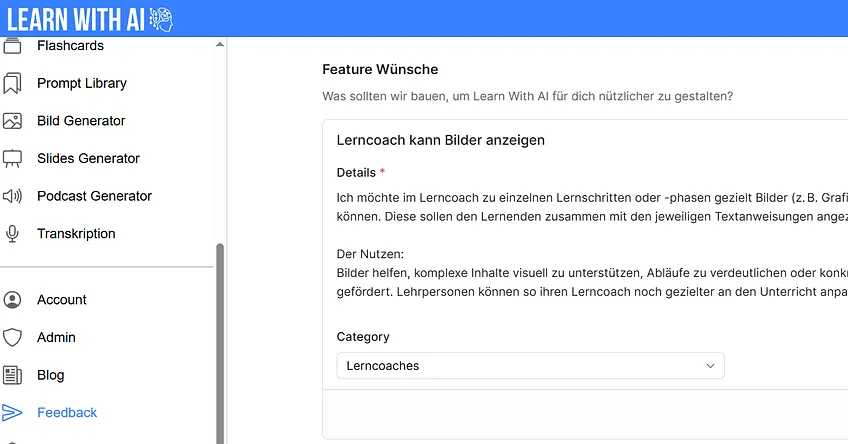Click the Flashcards icon in sidebar
The height and width of the screenshot is (444, 848).
point(12,46)
